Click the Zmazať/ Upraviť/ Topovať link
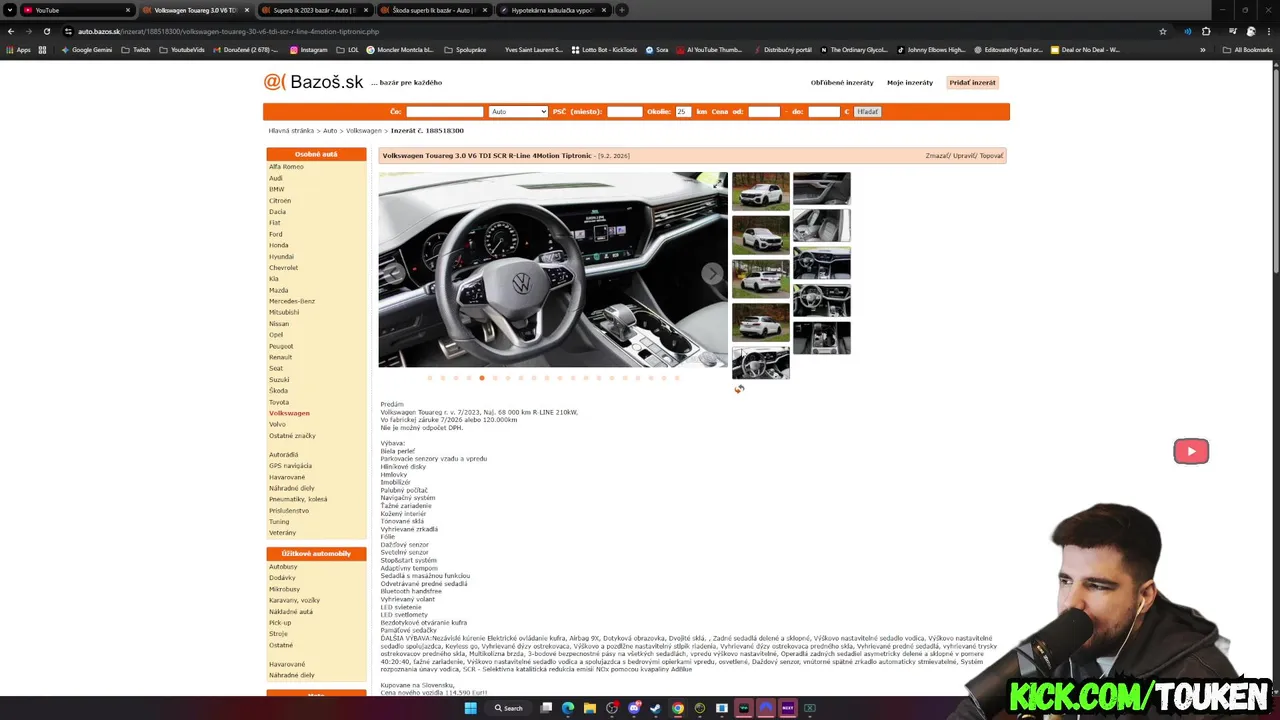 coord(964,156)
